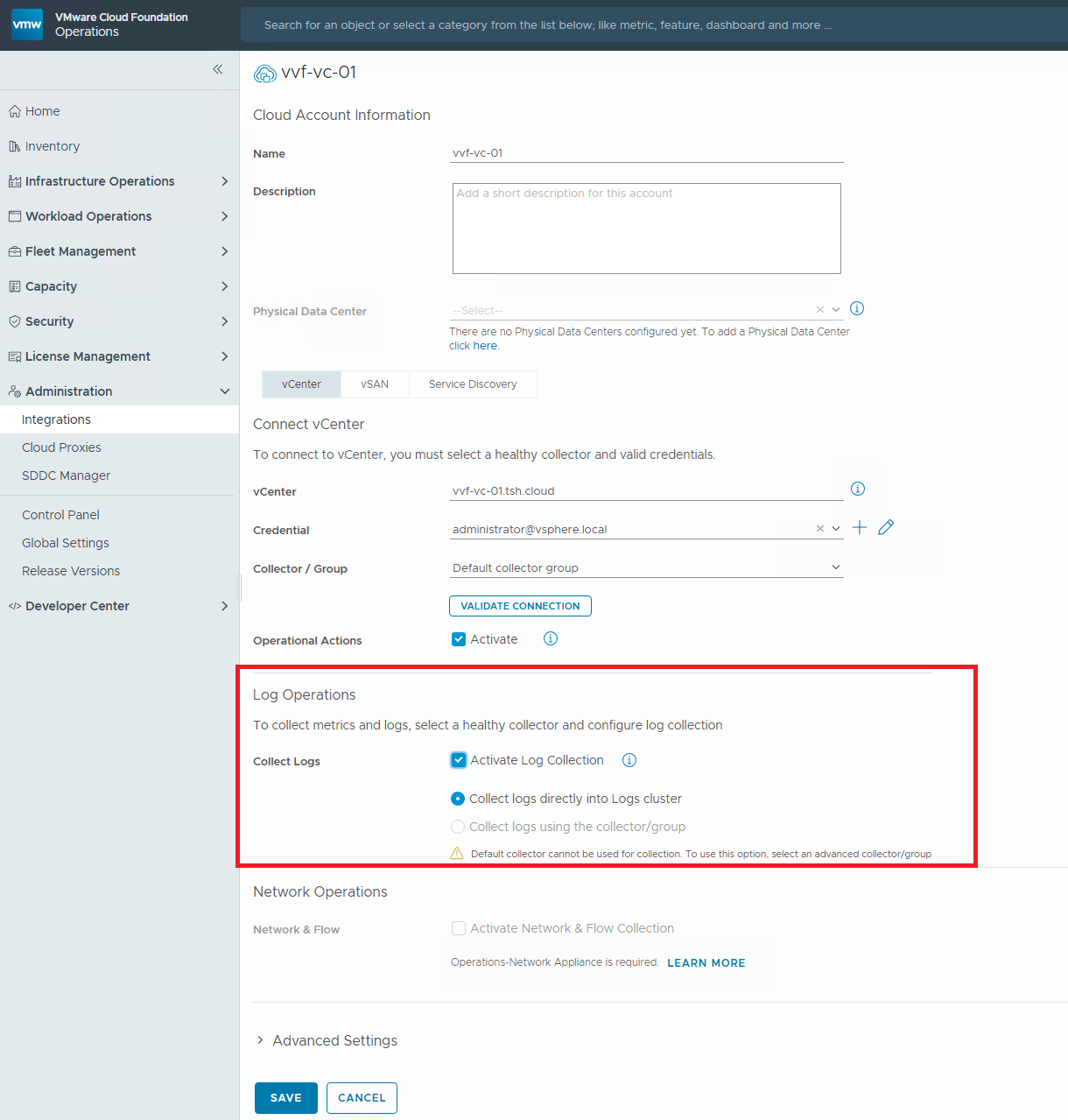Click the info icon beside Physical Data Center
Viewport: 1068px width, 1120px height.
coord(857,308)
